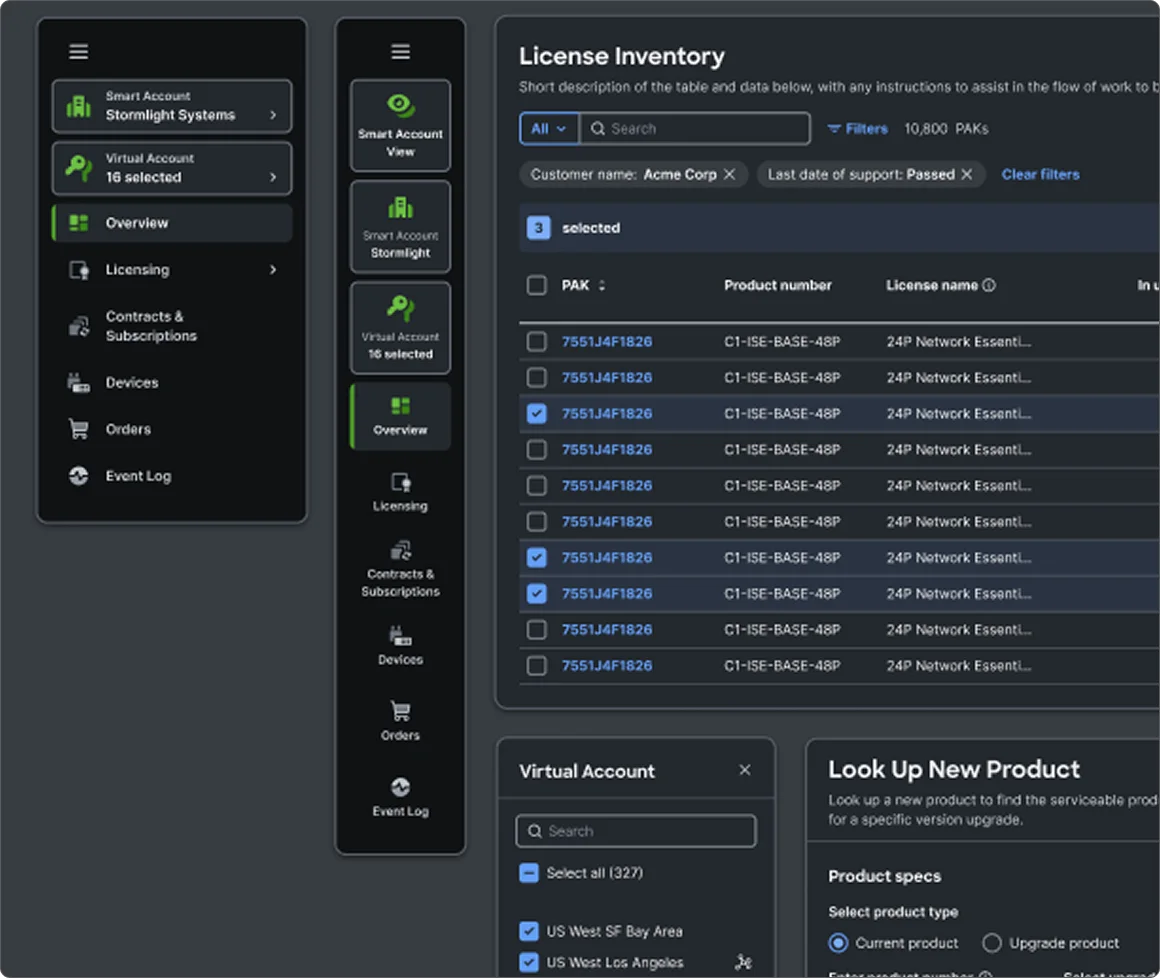Viewport: 1160px width, 978px height.
Task: Click the Event Log icon in the compact sidebar
Action: (400, 787)
